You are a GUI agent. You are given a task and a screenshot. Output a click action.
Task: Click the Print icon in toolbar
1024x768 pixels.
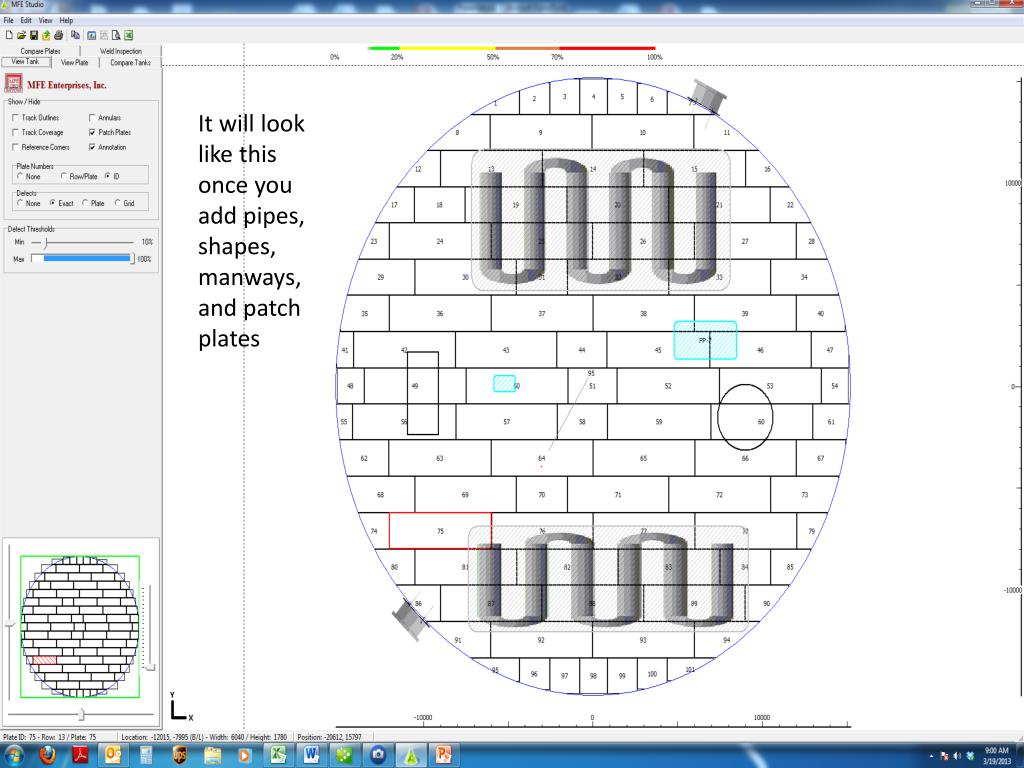[58, 34]
